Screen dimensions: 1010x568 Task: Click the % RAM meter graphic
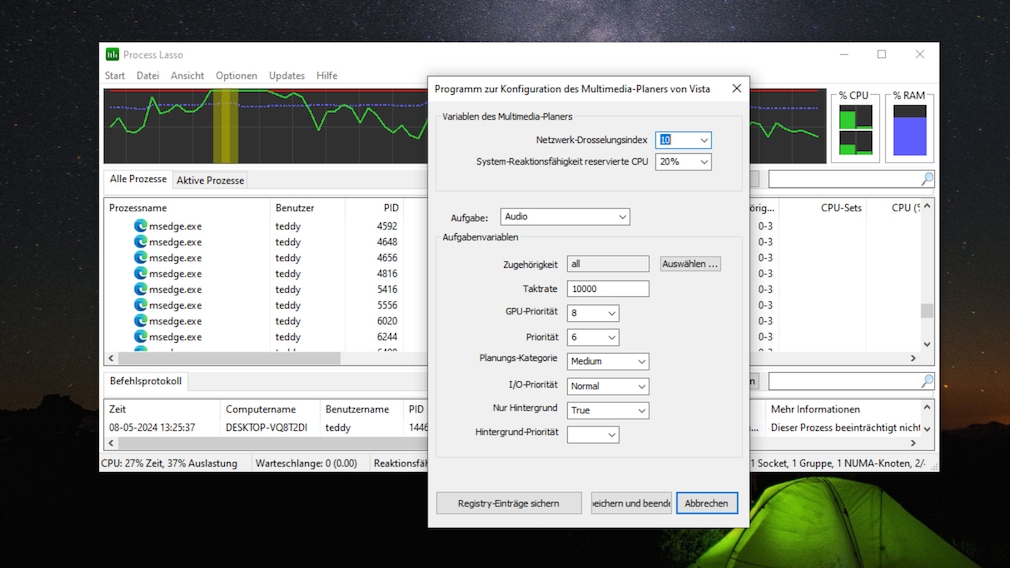pyautogui.click(x=910, y=129)
